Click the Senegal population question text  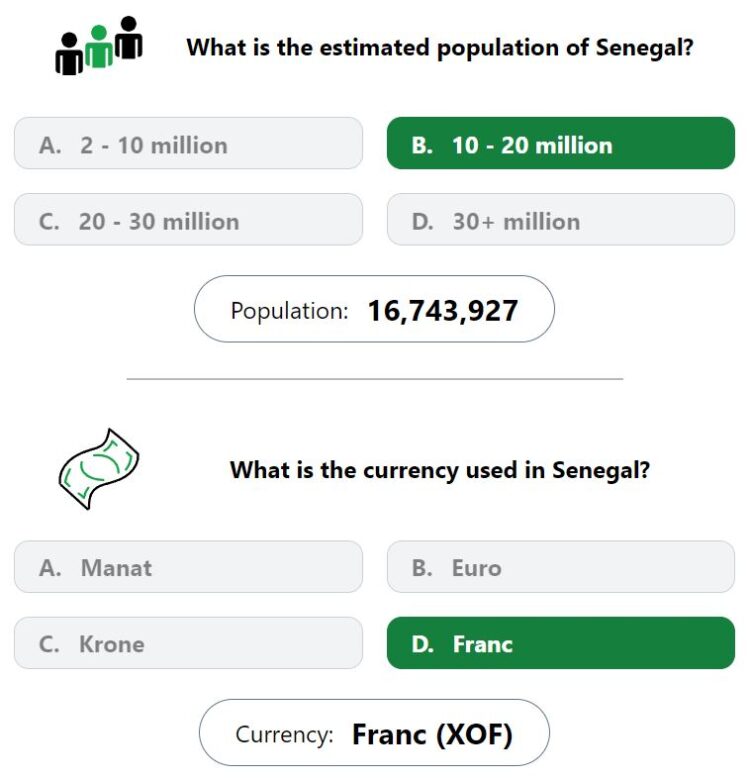coord(440,47)
